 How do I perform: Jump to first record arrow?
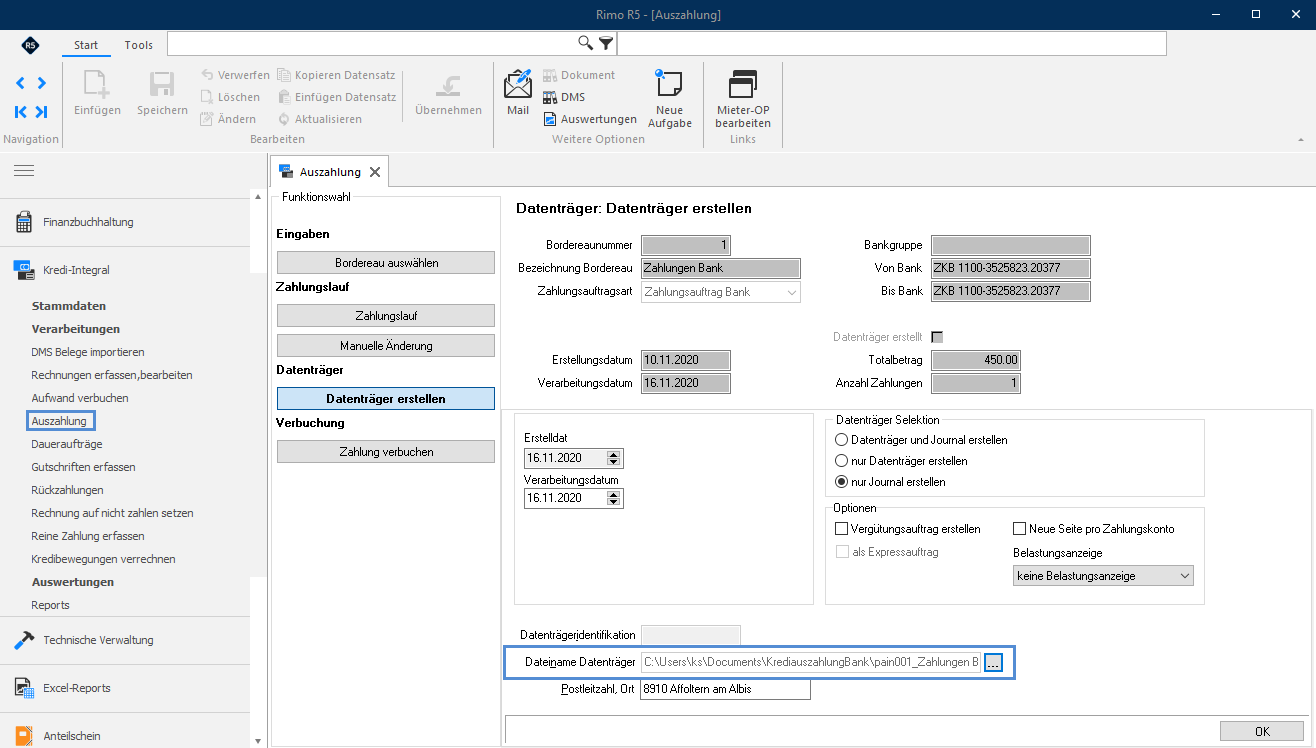pyautogui.click(x=21, y=111)
